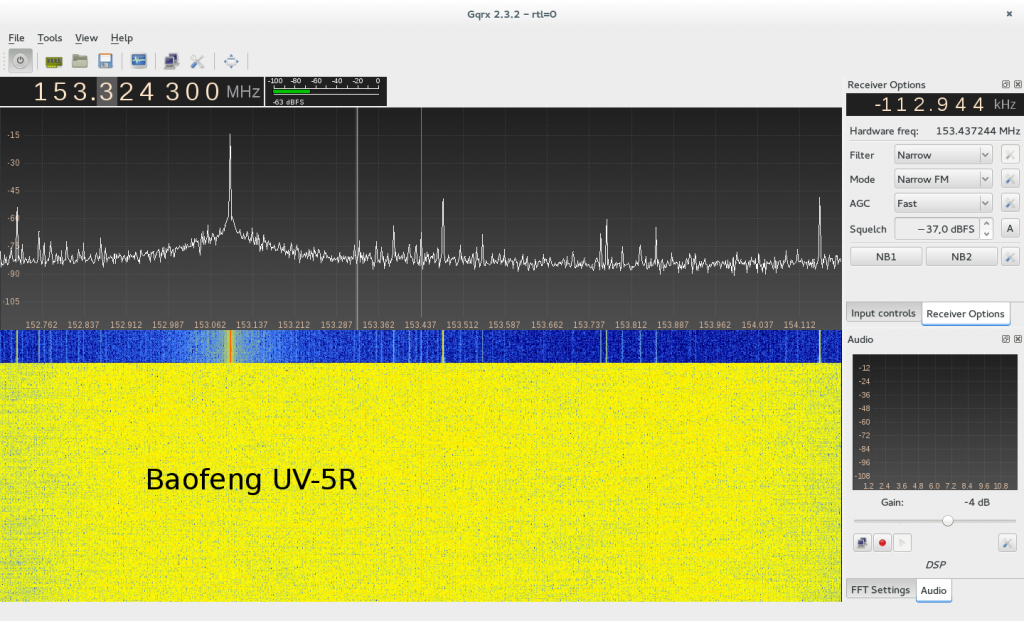Click the signal strength meter showing -63 dBFS
The image size is (1024, 621).
326,91
